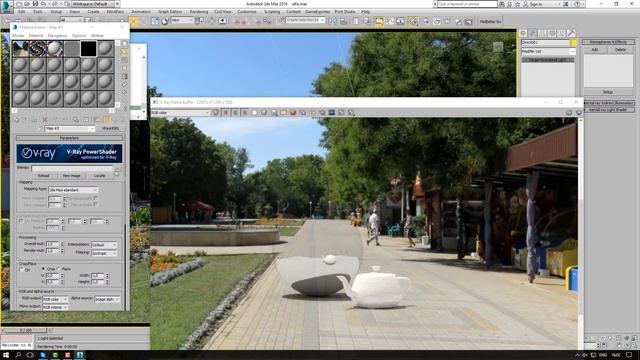The height and width of the screenshot is (360, 640).
Task: Click the Locate button
Action: click(99, 176)
